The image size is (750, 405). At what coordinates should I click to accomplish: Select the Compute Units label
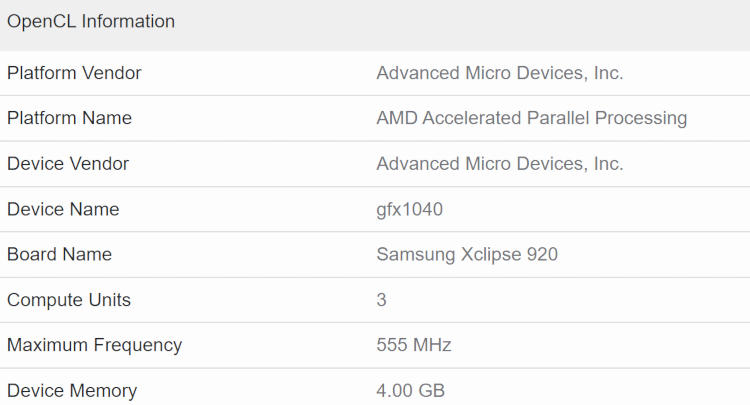(69, 300)
